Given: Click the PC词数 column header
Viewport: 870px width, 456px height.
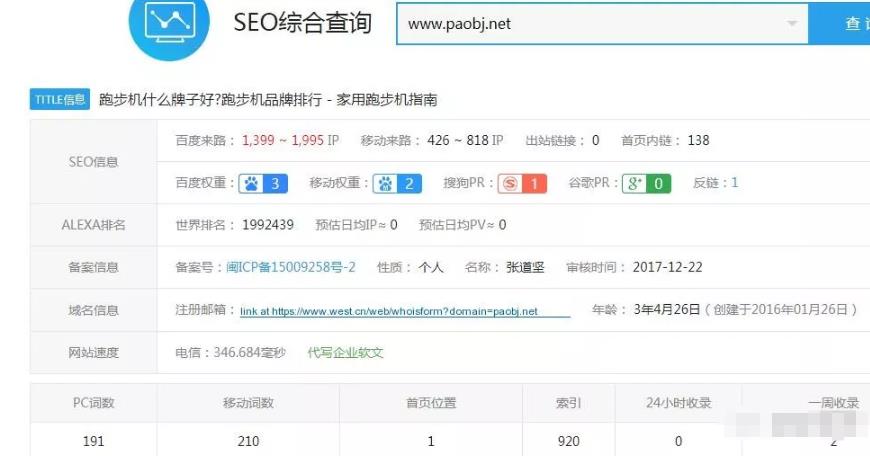Looking at the screenshot, I should 93,403.
